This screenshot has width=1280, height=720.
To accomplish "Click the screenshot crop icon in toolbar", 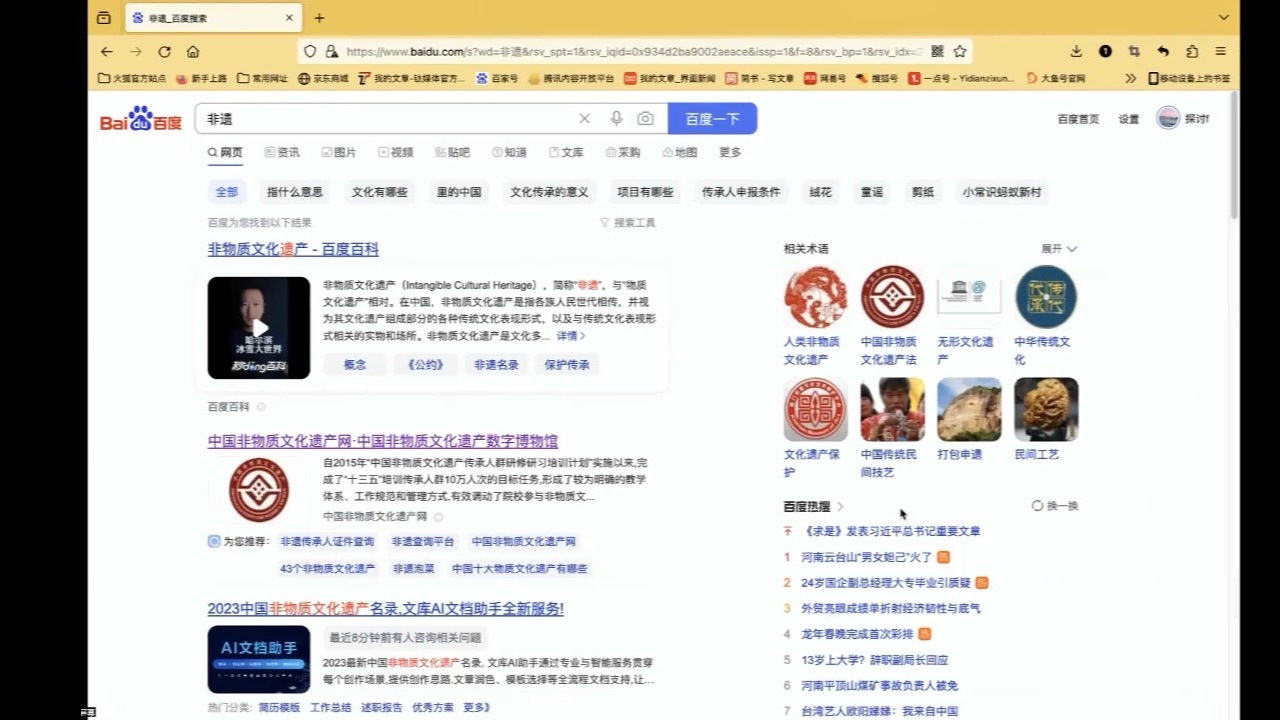I will pos(1134,51).
